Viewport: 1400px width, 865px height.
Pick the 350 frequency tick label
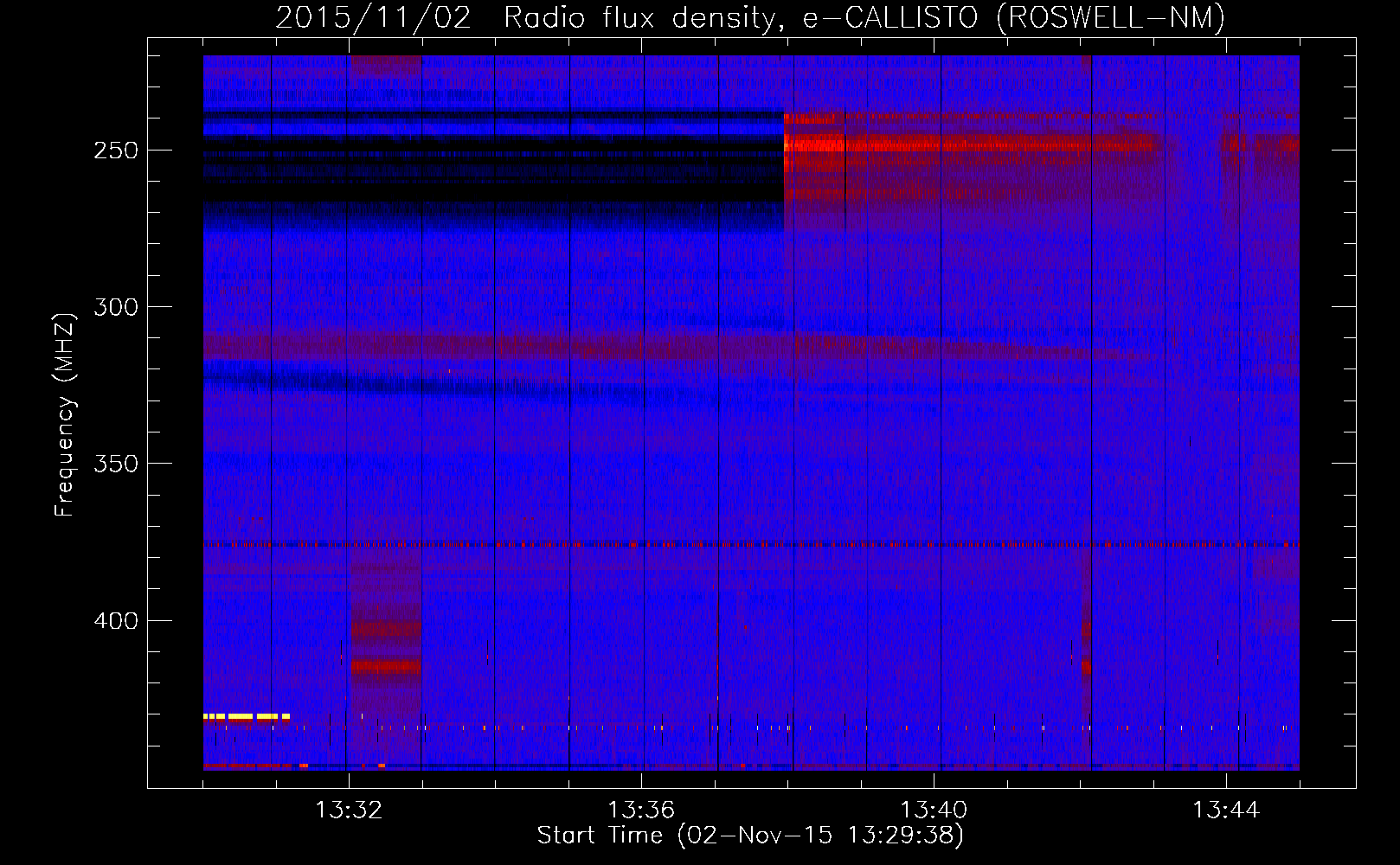pyautogui.click(x=116, y=465)
